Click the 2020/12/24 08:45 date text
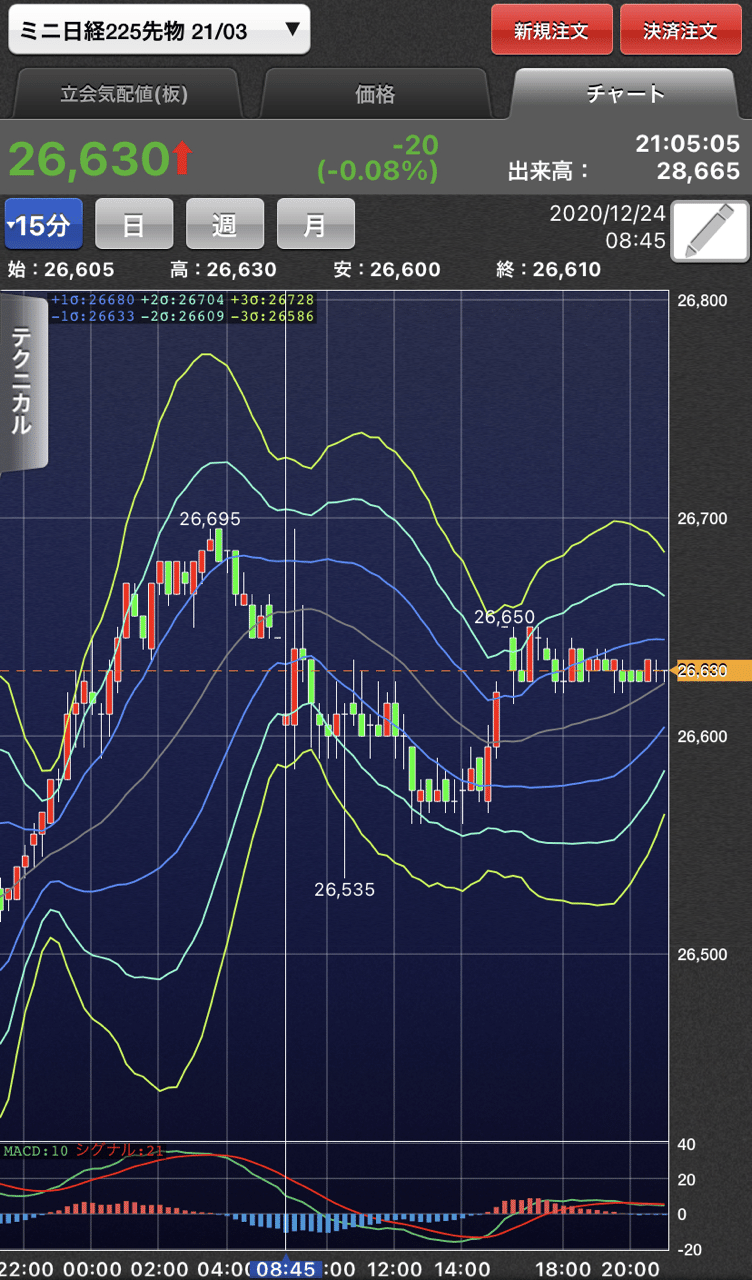The height and width of the screenshot is (1280, 752). tap(607, 227)
